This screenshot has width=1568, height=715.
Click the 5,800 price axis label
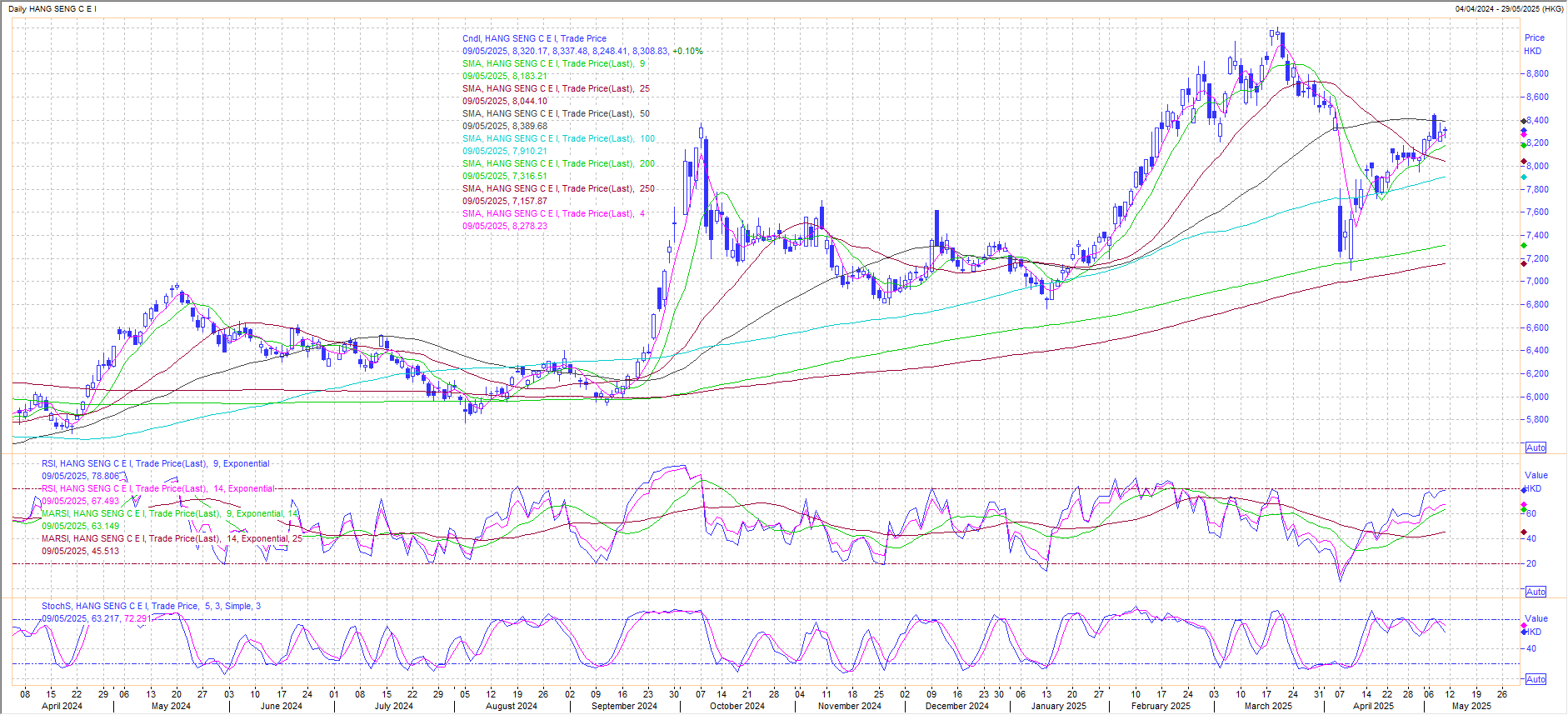1537,419
